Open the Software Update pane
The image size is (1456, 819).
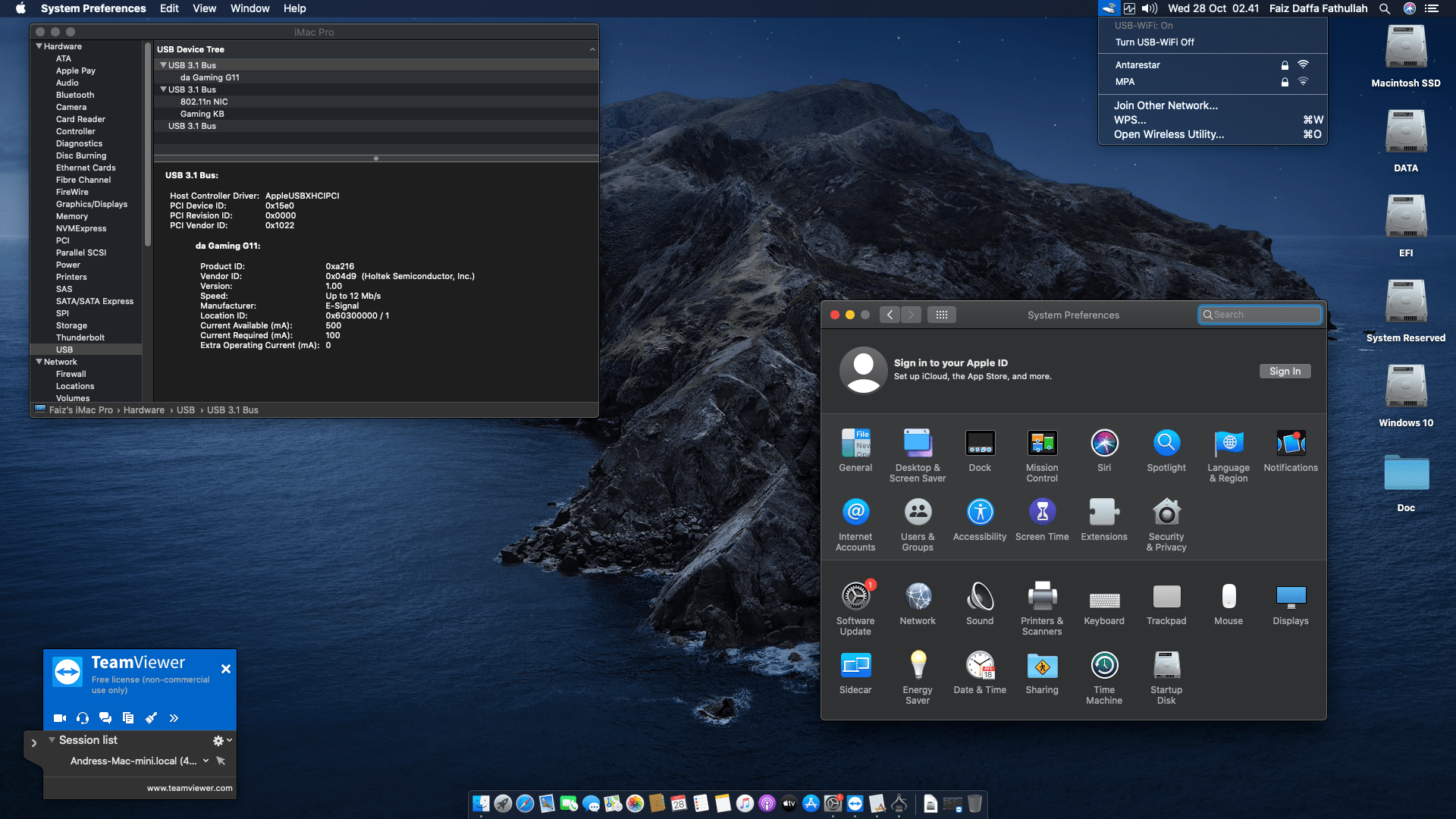pos(855,598)
